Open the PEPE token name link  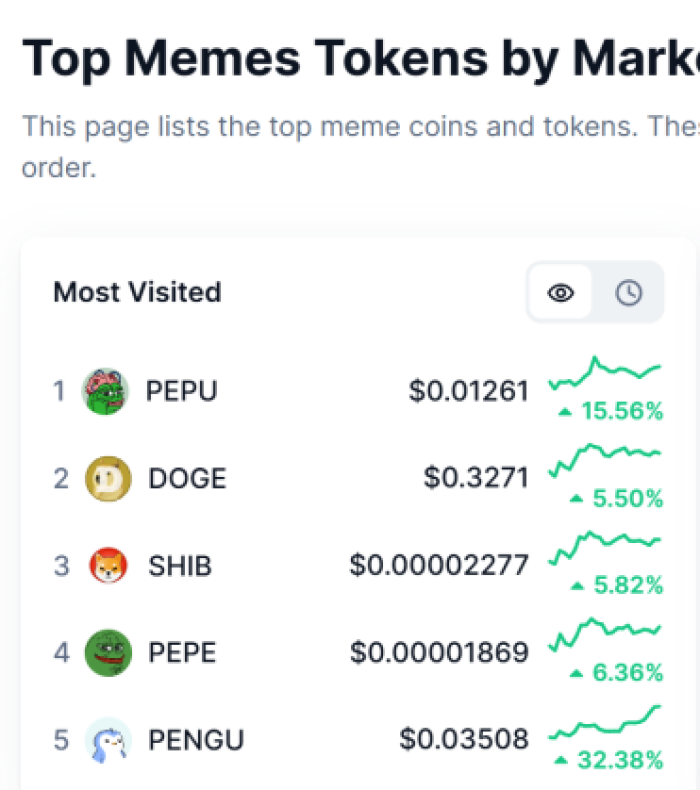(x=182, y=653)
